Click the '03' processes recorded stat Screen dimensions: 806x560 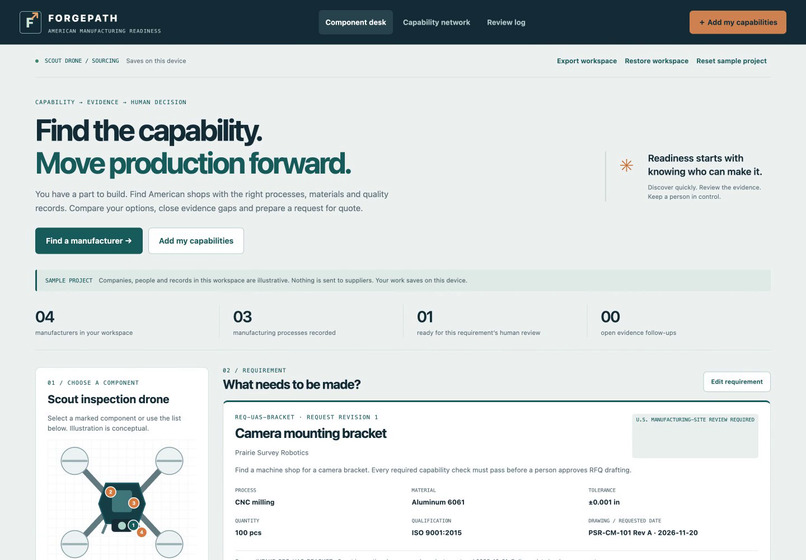[x=243, y=317]
